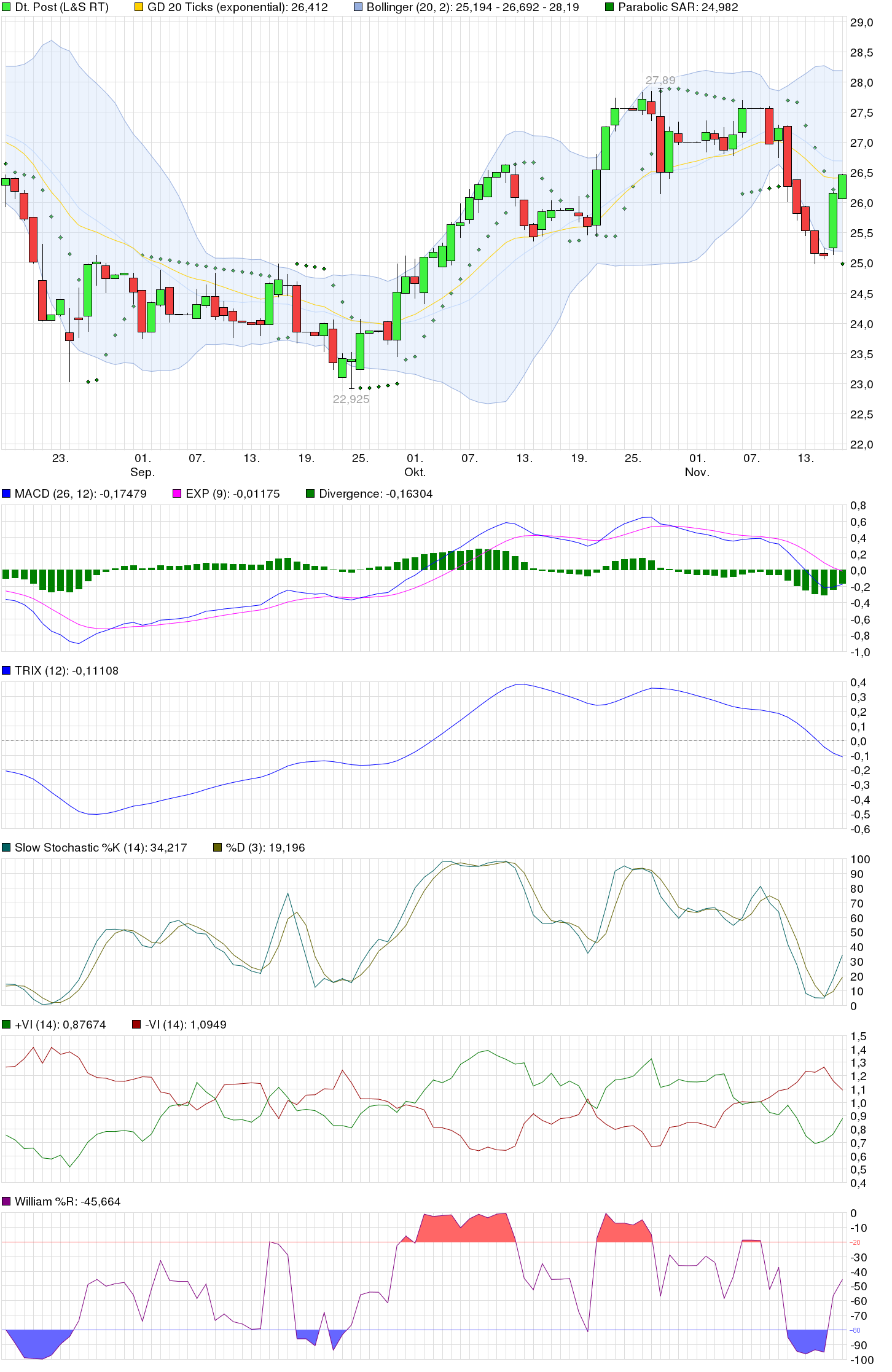The height and width of the screenshot is (1372, 892).
Task: Click the yellow GD 20 Ticks legend swatch
Action: point(139,7)
